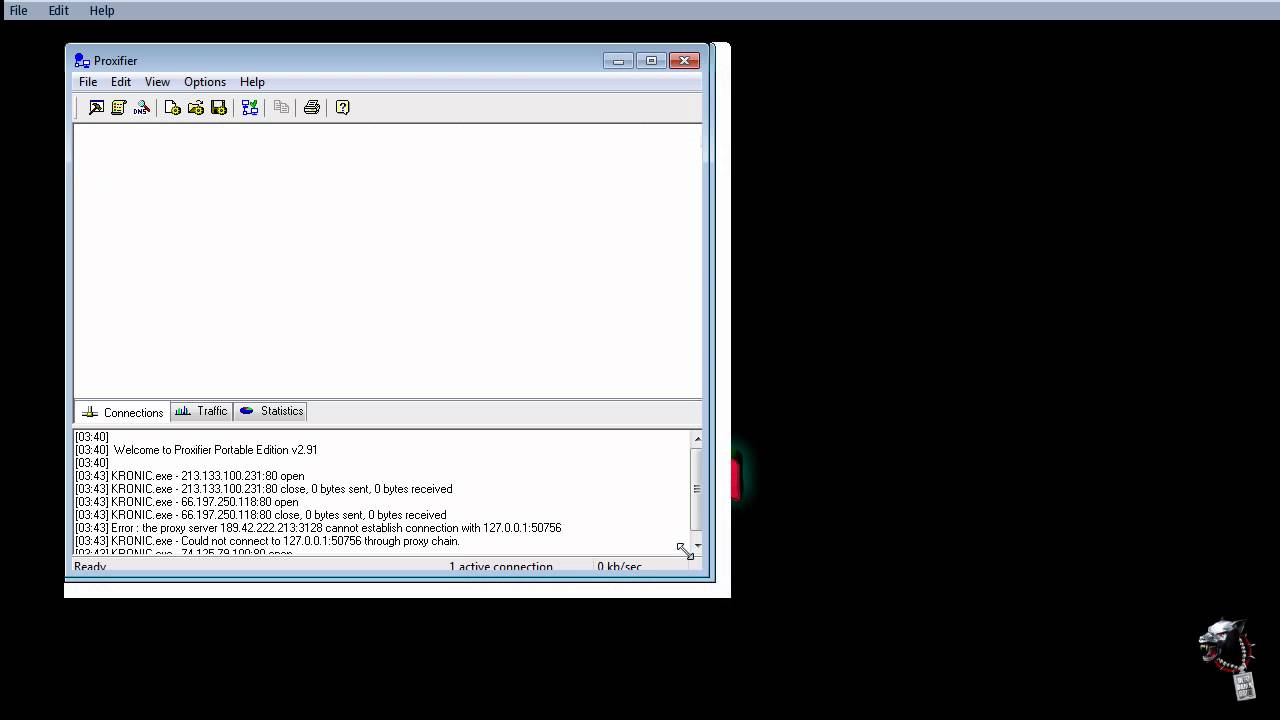1280x720 pixels.
Task: Click the Ready status bar text
Action: tap(90, 567)
